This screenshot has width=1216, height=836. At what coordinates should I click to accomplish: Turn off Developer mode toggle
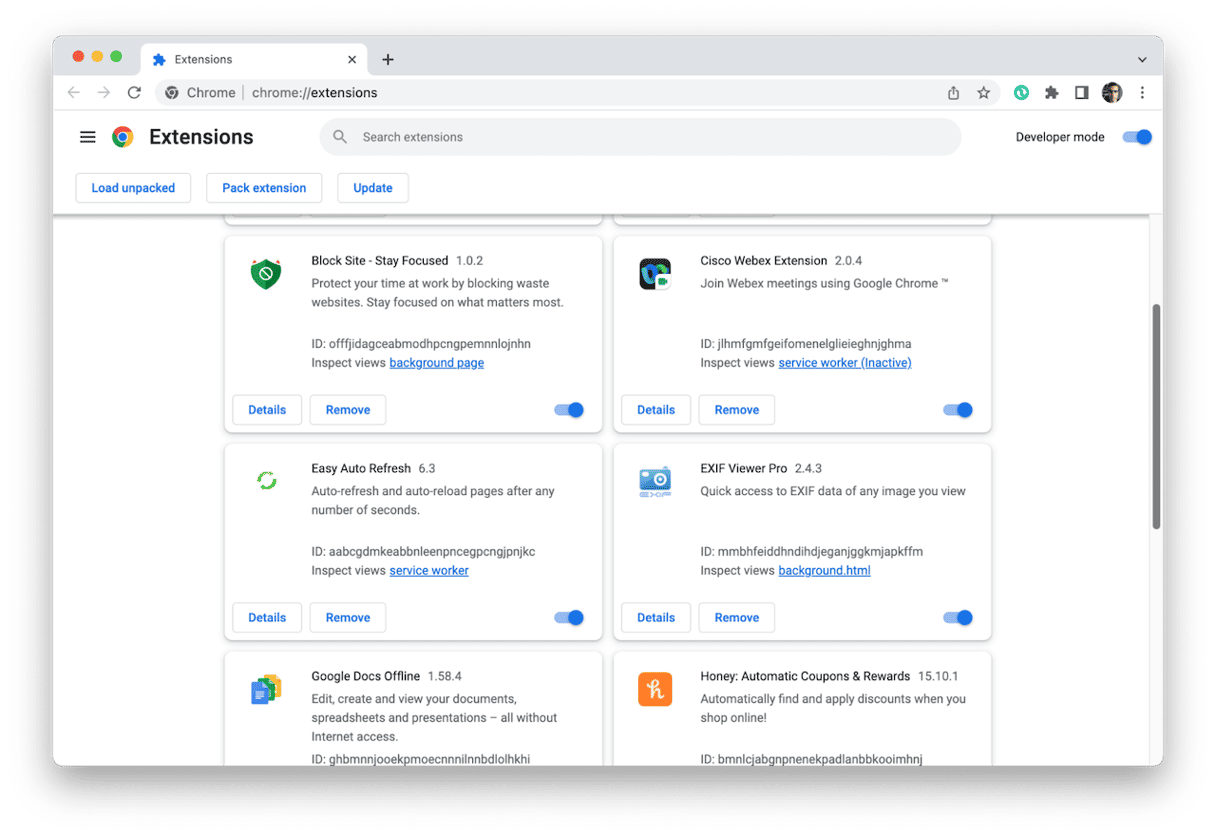[1137, 137]
